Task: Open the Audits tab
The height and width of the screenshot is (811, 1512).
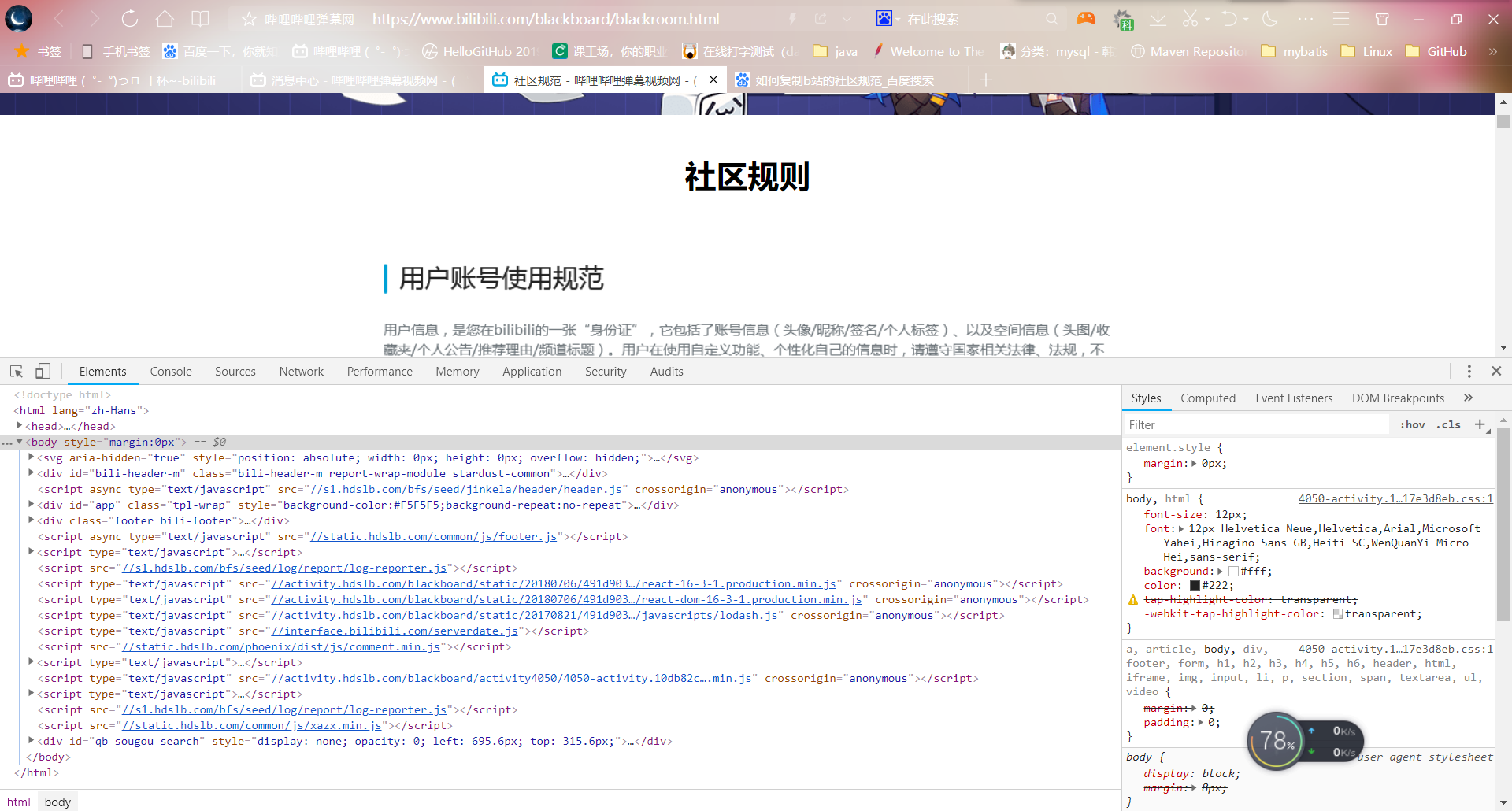Action: pyautogui.click(x=667, y=372)
